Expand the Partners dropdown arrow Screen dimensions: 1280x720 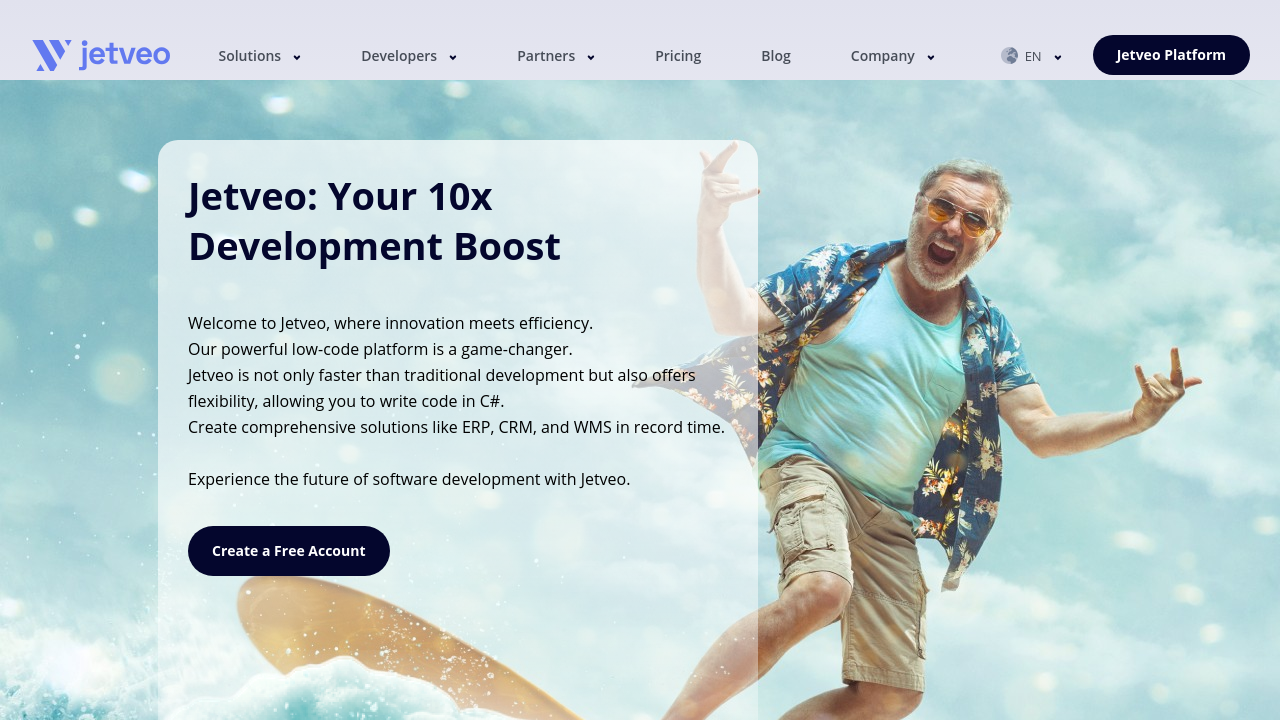(591, 57)
